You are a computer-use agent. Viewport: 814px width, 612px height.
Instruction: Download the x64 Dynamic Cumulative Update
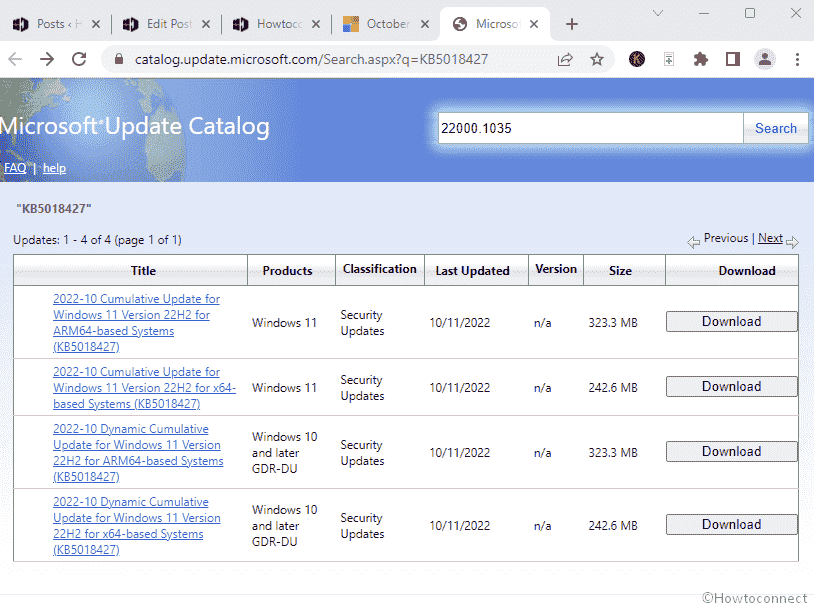coord(731,525)
